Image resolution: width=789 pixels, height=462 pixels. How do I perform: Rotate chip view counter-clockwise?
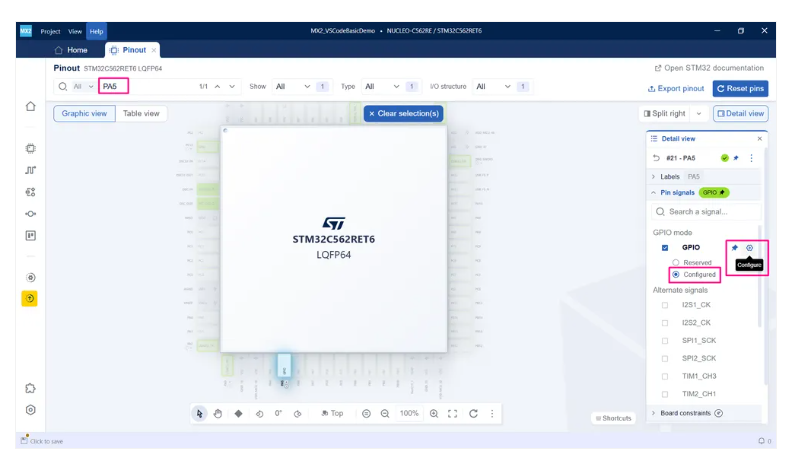point(259,414)
